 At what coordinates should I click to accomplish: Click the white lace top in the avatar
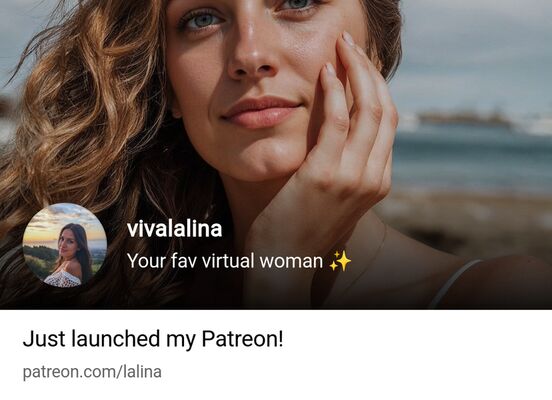(x=63, y=277)
